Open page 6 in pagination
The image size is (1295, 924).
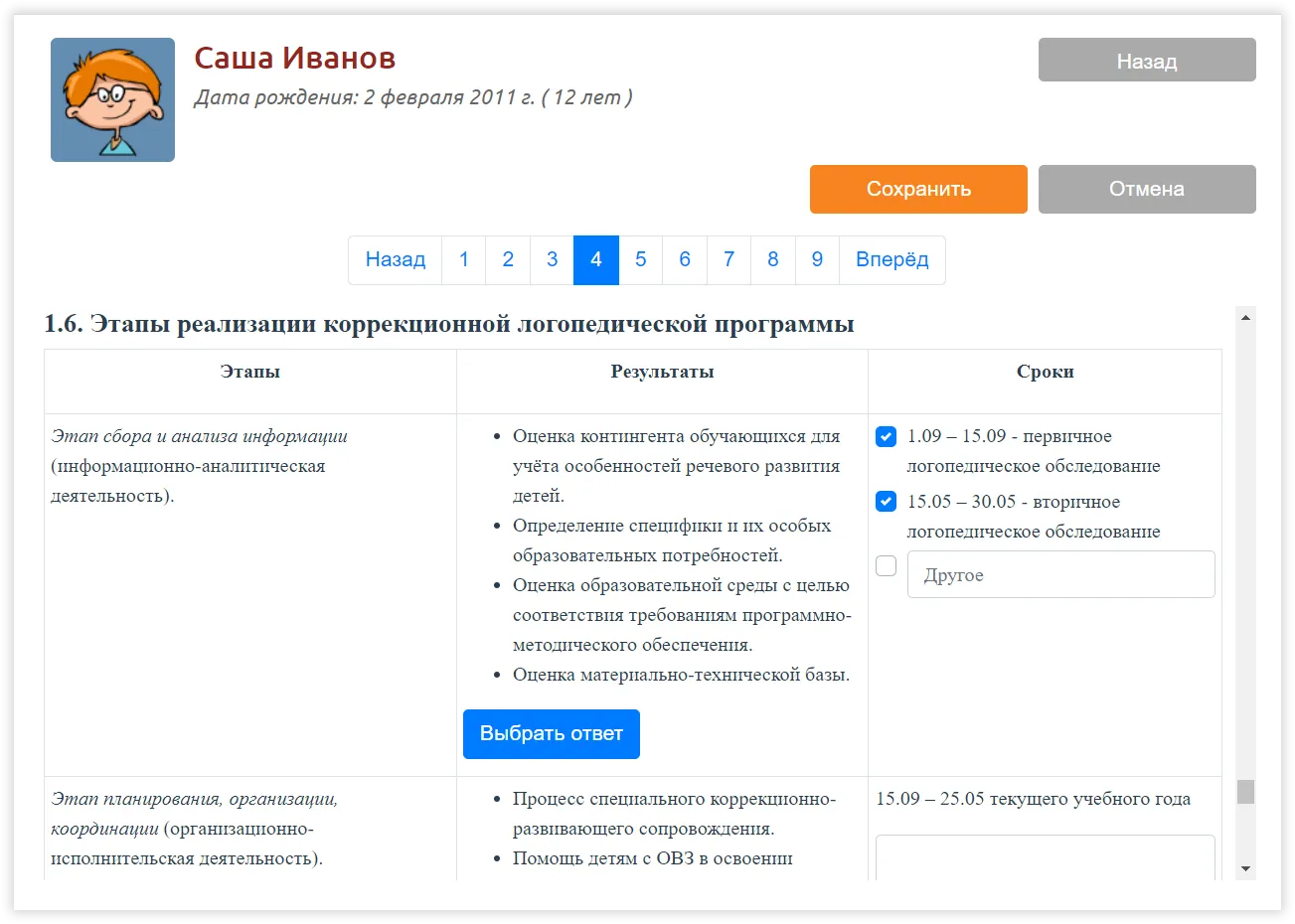pos(685,260)
